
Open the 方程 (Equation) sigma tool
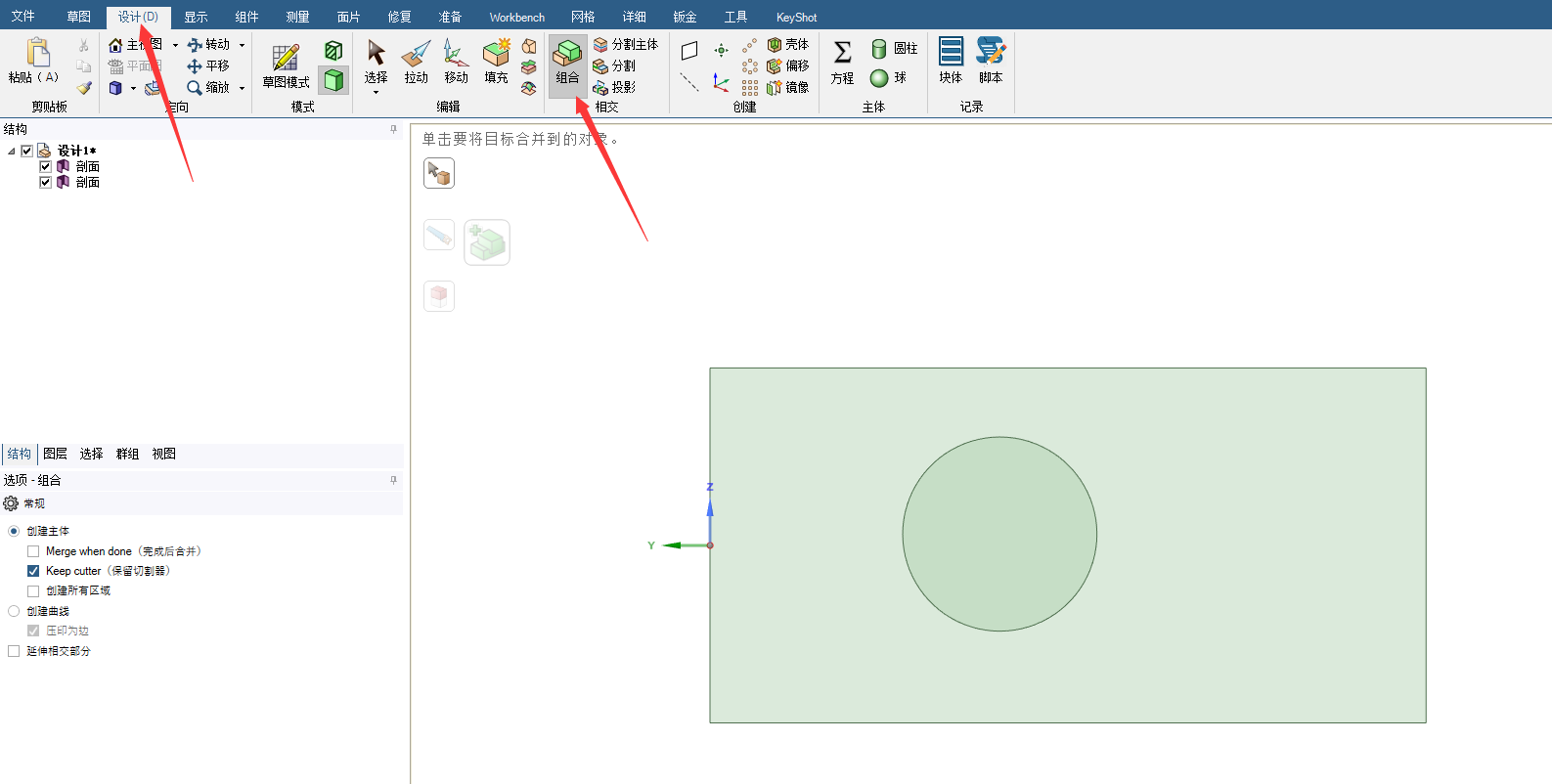(842, 61)
